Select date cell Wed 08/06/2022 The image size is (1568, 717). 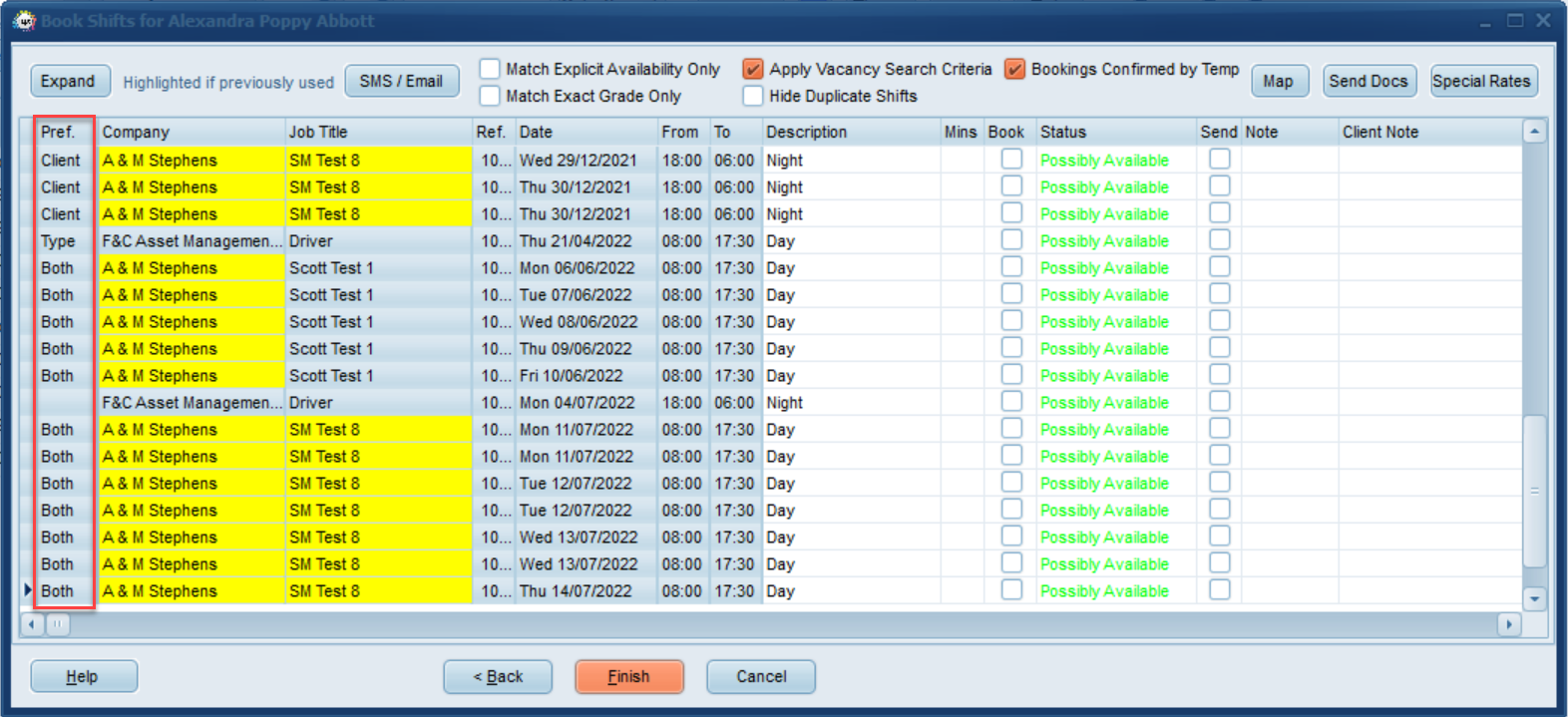tap(587, 322)
